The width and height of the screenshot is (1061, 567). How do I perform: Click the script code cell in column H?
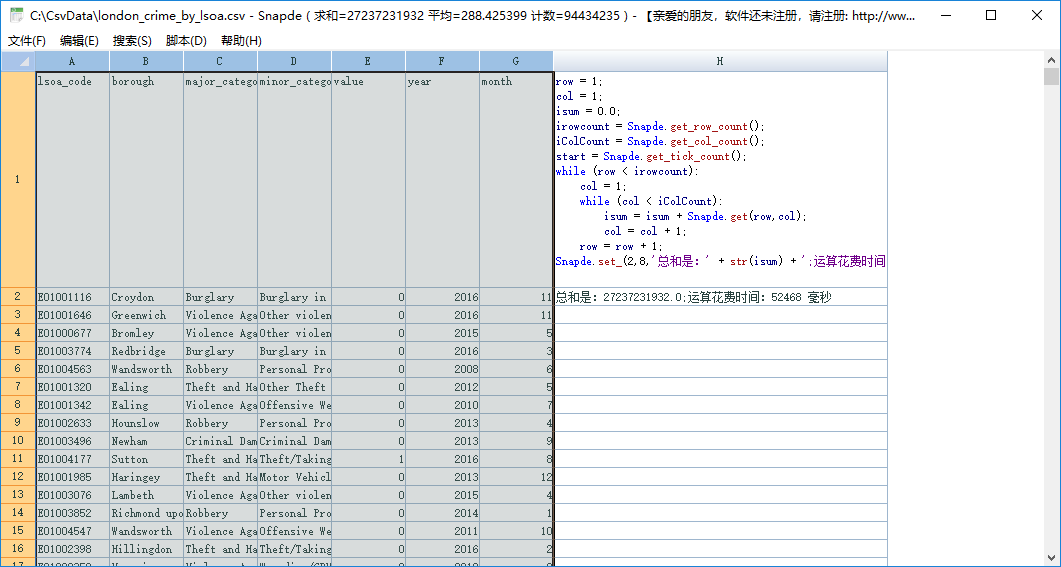click(x=720, y=179)
